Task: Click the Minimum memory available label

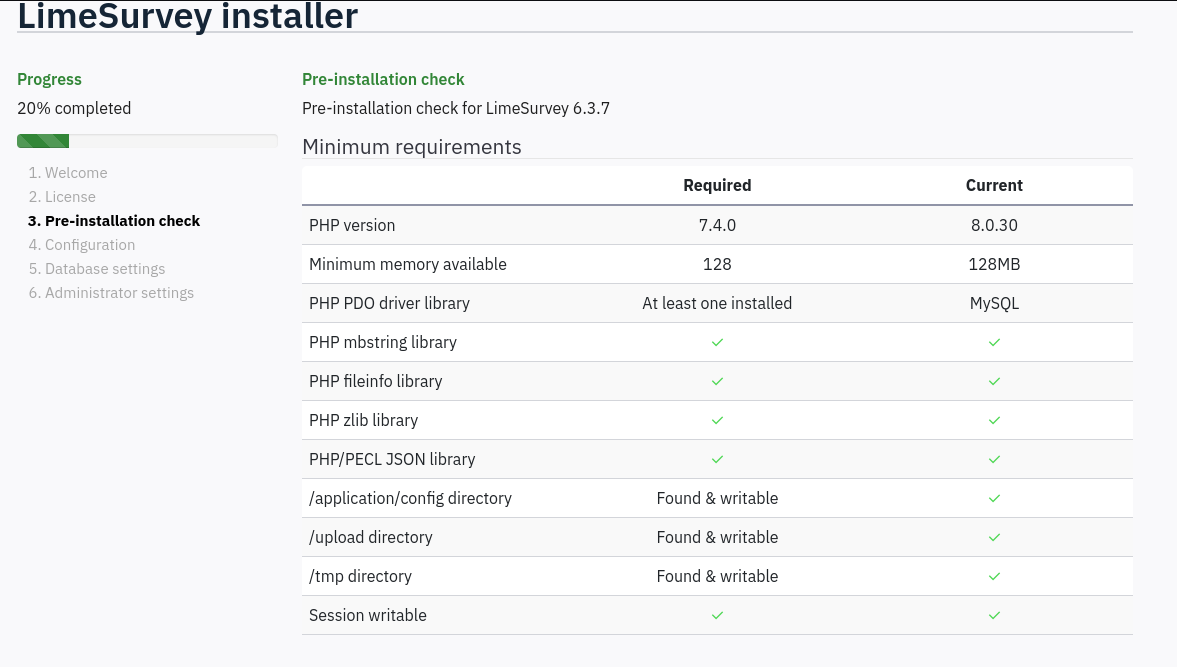Action: 408,264
